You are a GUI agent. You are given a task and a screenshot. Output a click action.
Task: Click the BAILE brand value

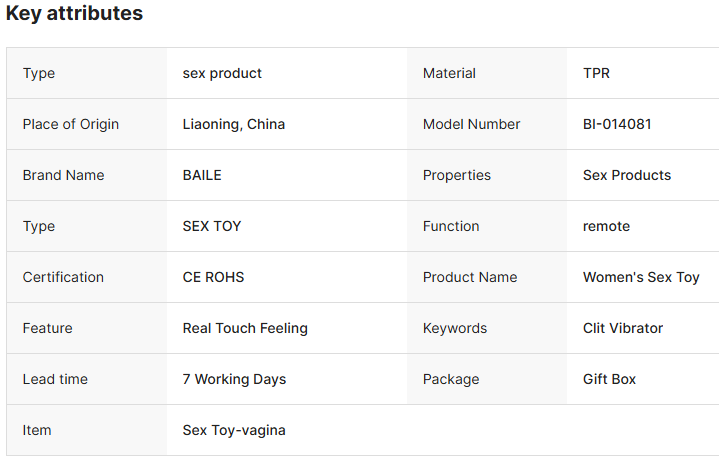(x=202, y=175)
